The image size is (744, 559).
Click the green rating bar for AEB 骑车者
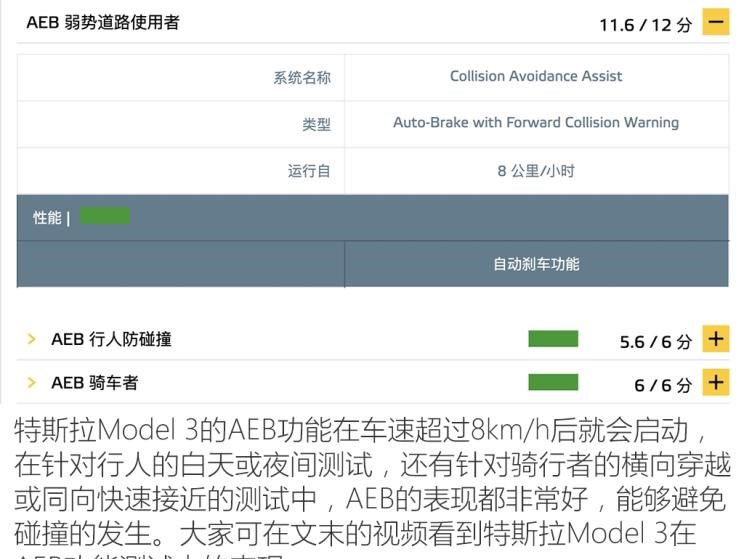click(x=553, y=382)
